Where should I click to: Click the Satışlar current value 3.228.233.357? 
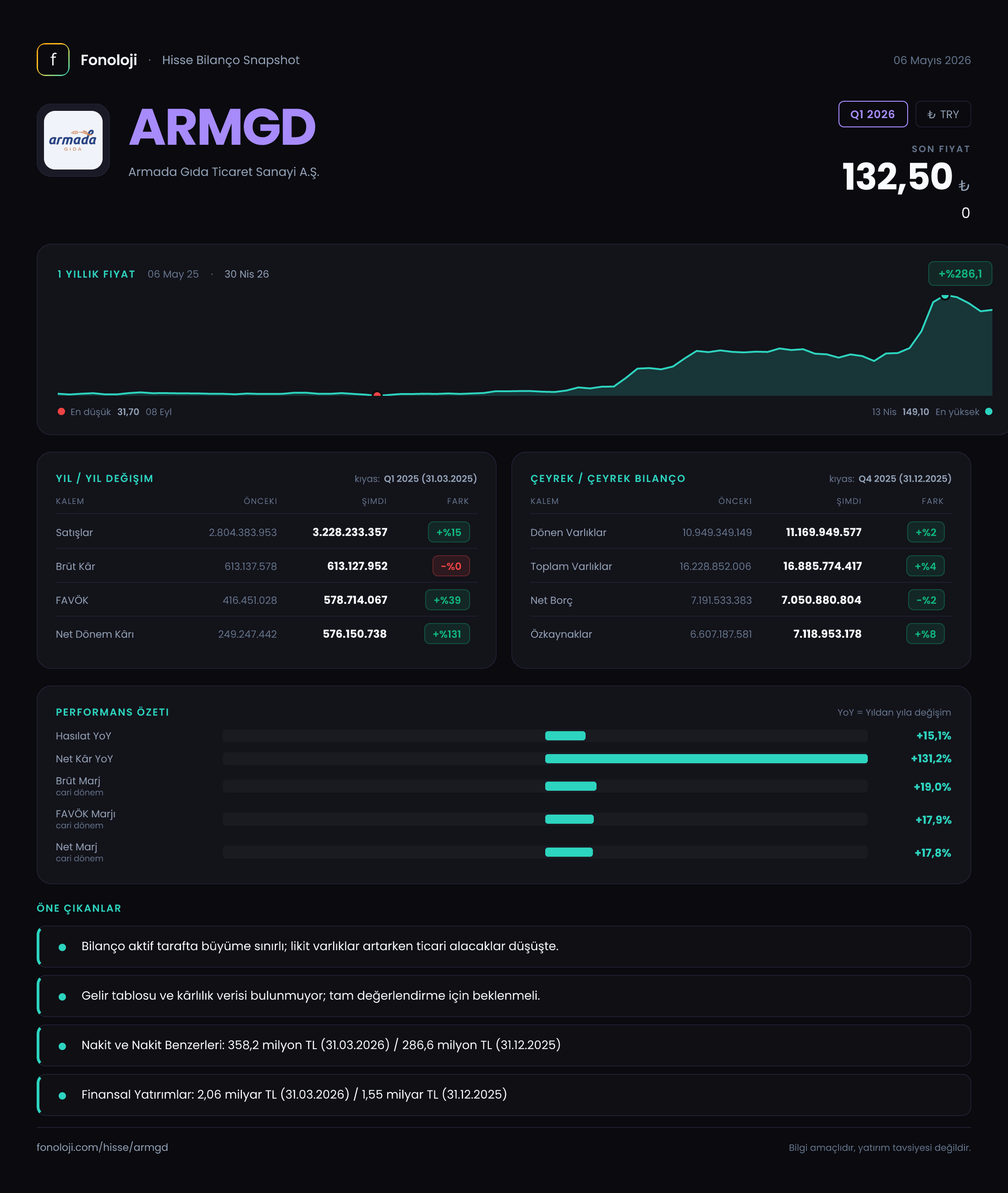[350, 532]
